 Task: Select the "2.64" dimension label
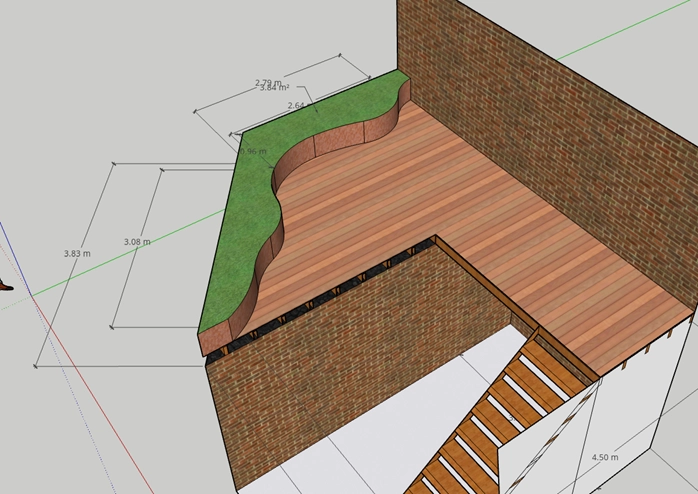(296, 105)
